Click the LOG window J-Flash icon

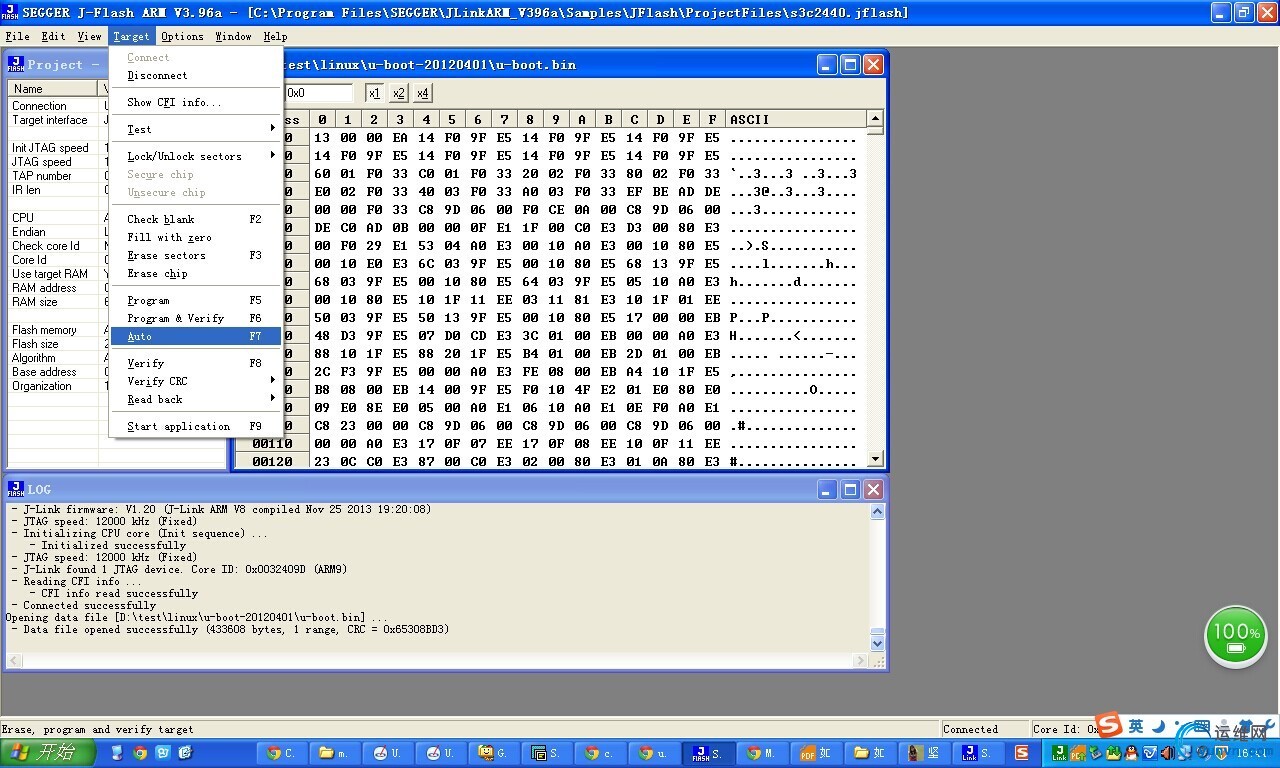point(16,489)
